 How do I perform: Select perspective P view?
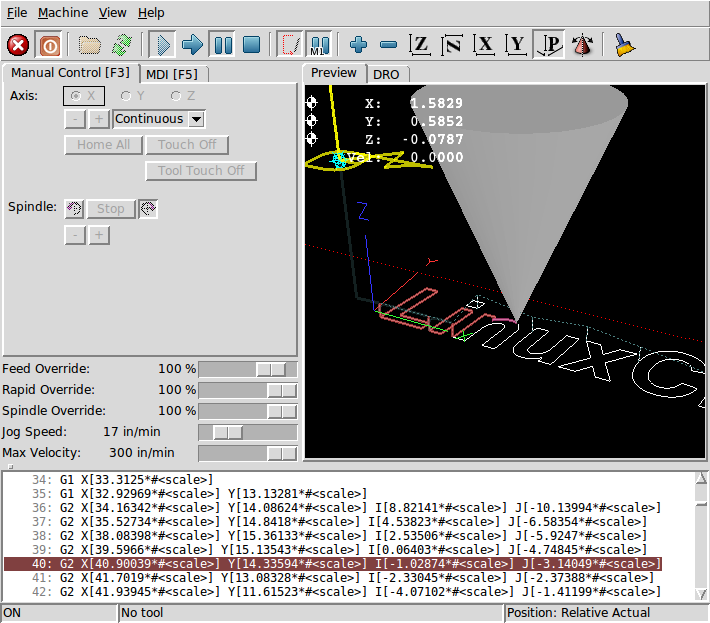pos(549,45)
